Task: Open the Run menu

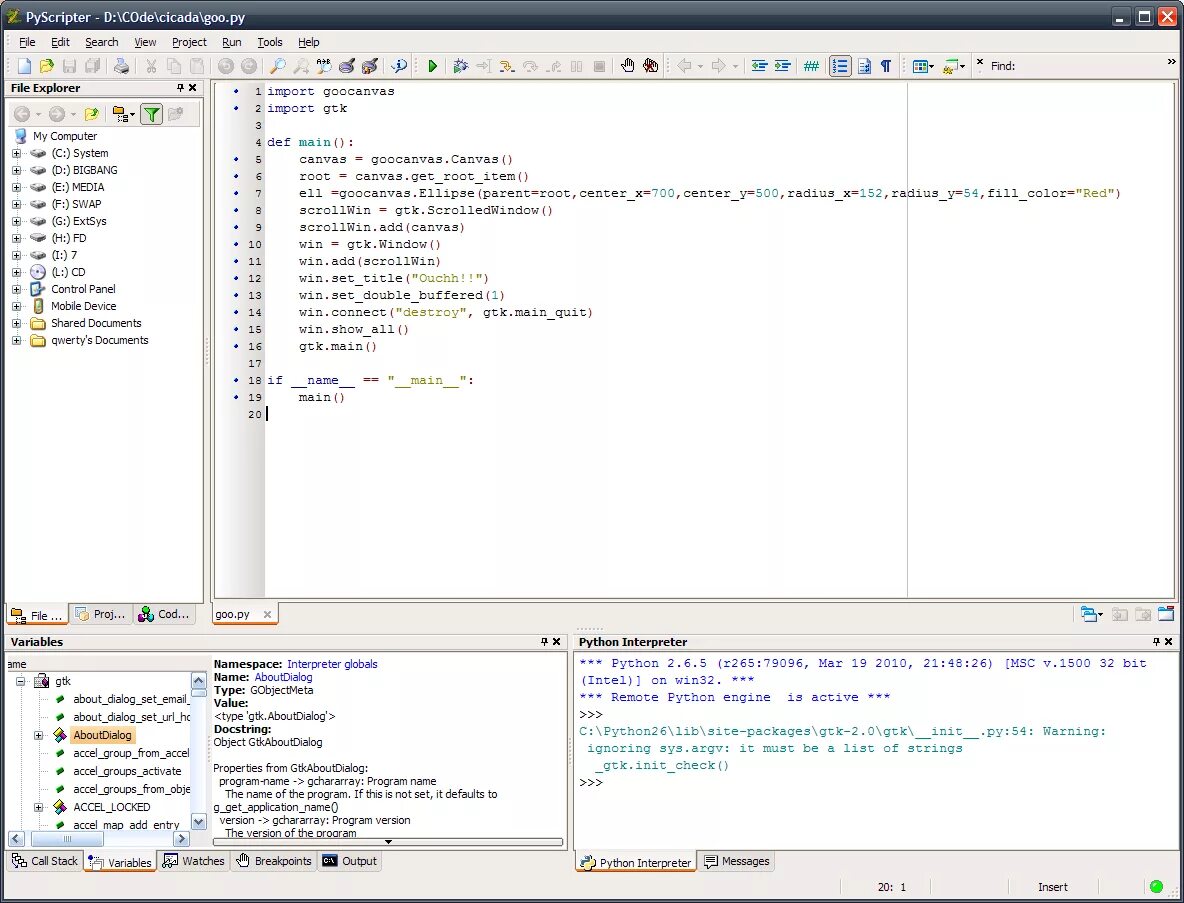Action: 231,42
